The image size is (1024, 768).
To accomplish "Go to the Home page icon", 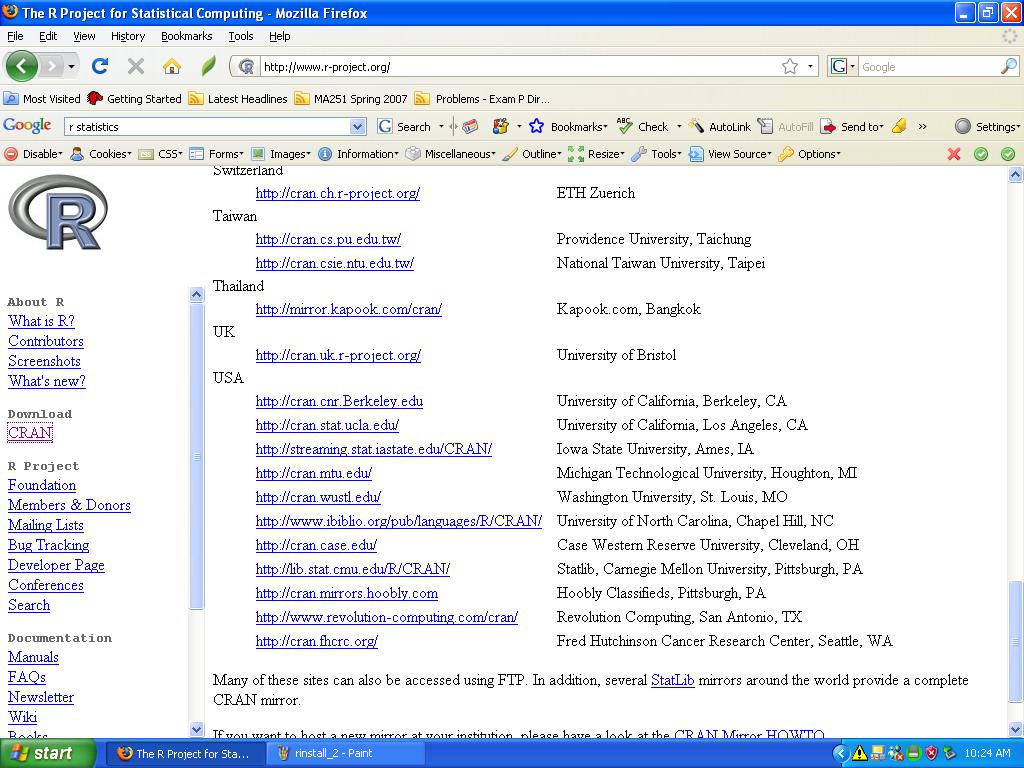I will pos(172,67).
